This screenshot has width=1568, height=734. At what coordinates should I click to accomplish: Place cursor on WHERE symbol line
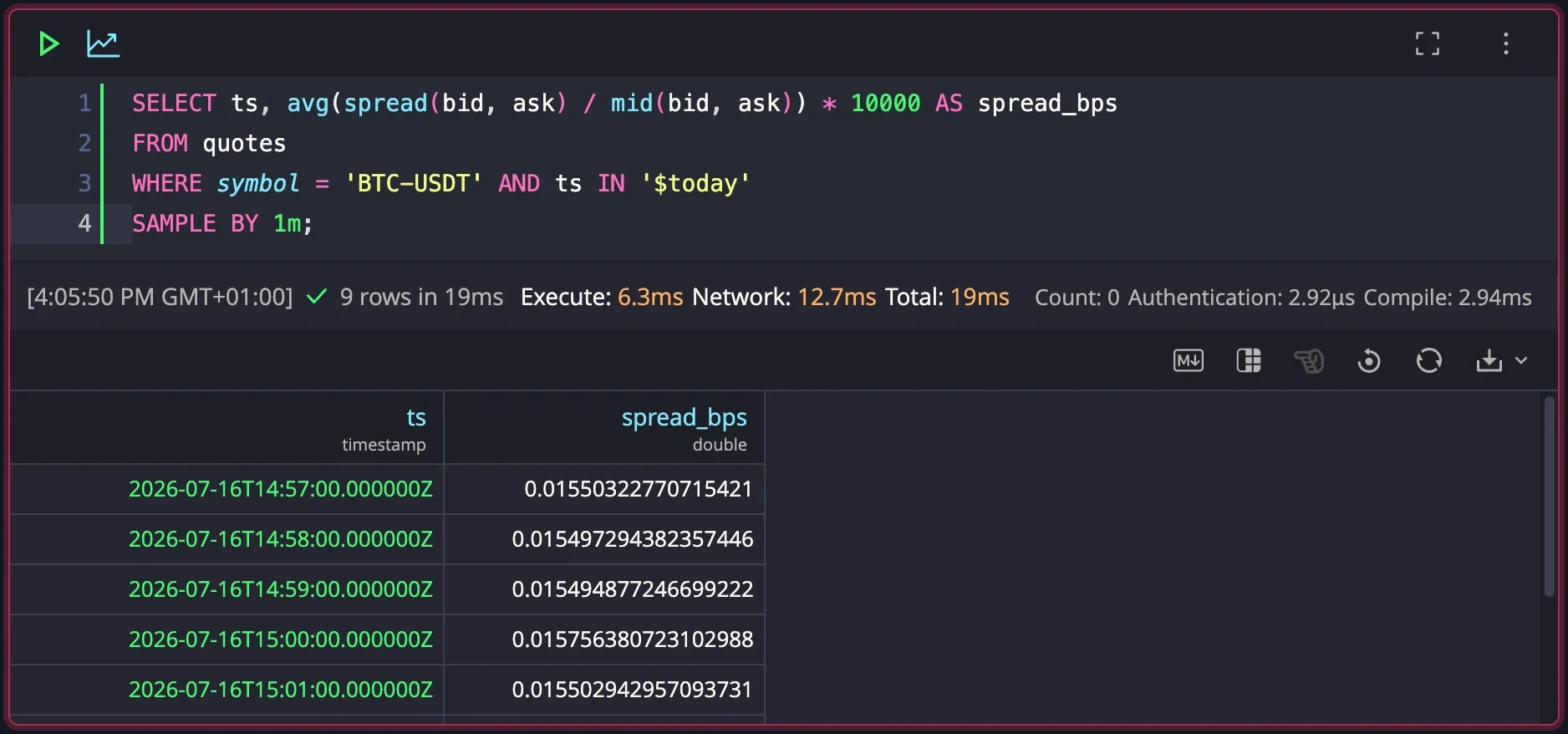(x=441, y=183)
